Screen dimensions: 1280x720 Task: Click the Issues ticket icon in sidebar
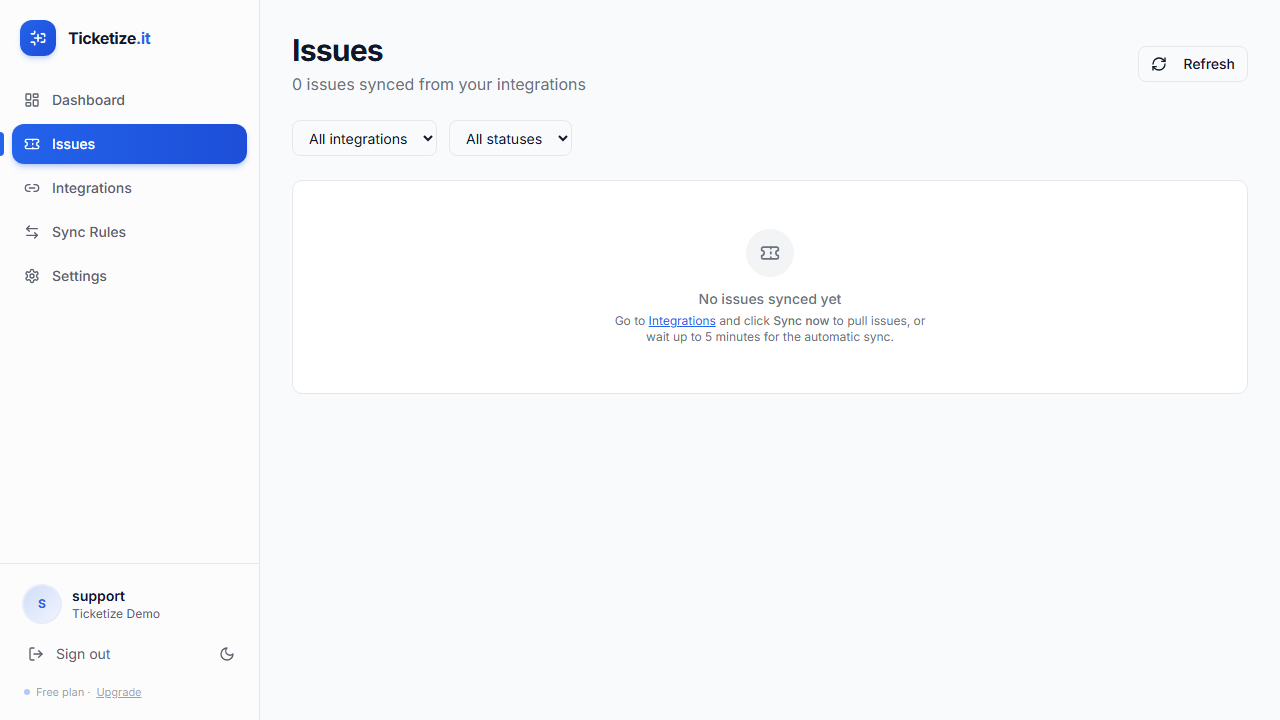point(32,144)
